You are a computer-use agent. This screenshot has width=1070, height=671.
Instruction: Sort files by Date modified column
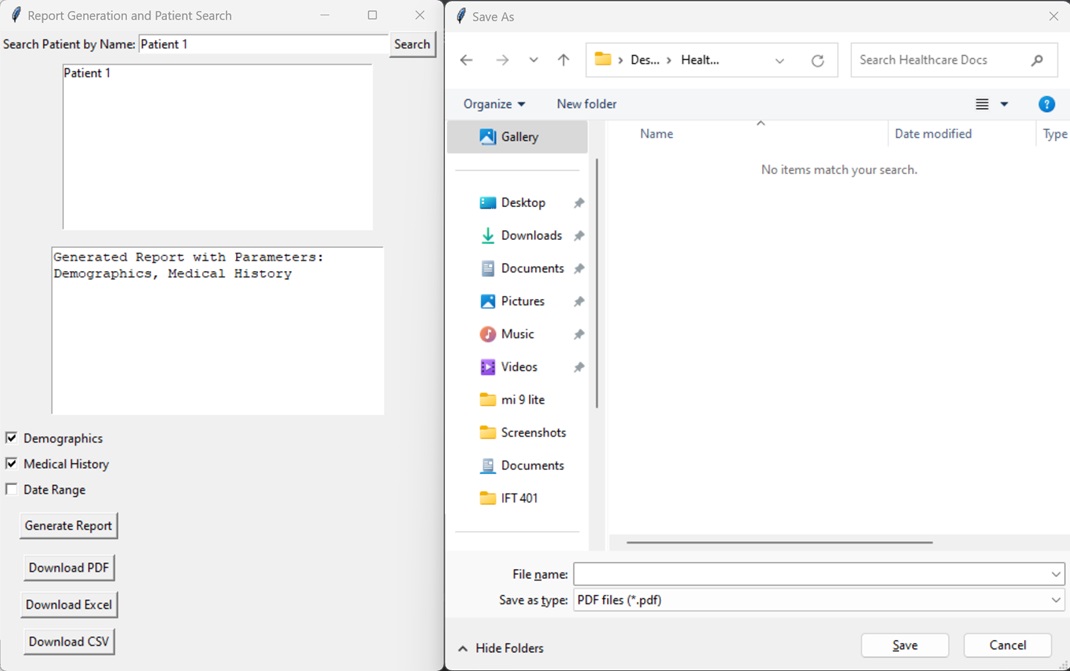click(933, 134)
